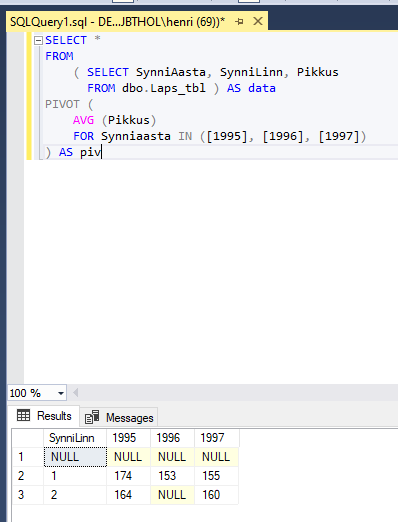Click the NULL cell under SynniLinn
The height and width of the screenshot is (522, 398).
tap(75, 457)
